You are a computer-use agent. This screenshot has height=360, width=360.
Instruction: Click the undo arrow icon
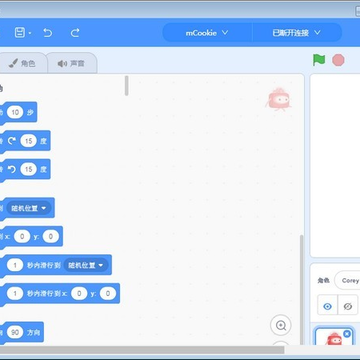[48, 33]
